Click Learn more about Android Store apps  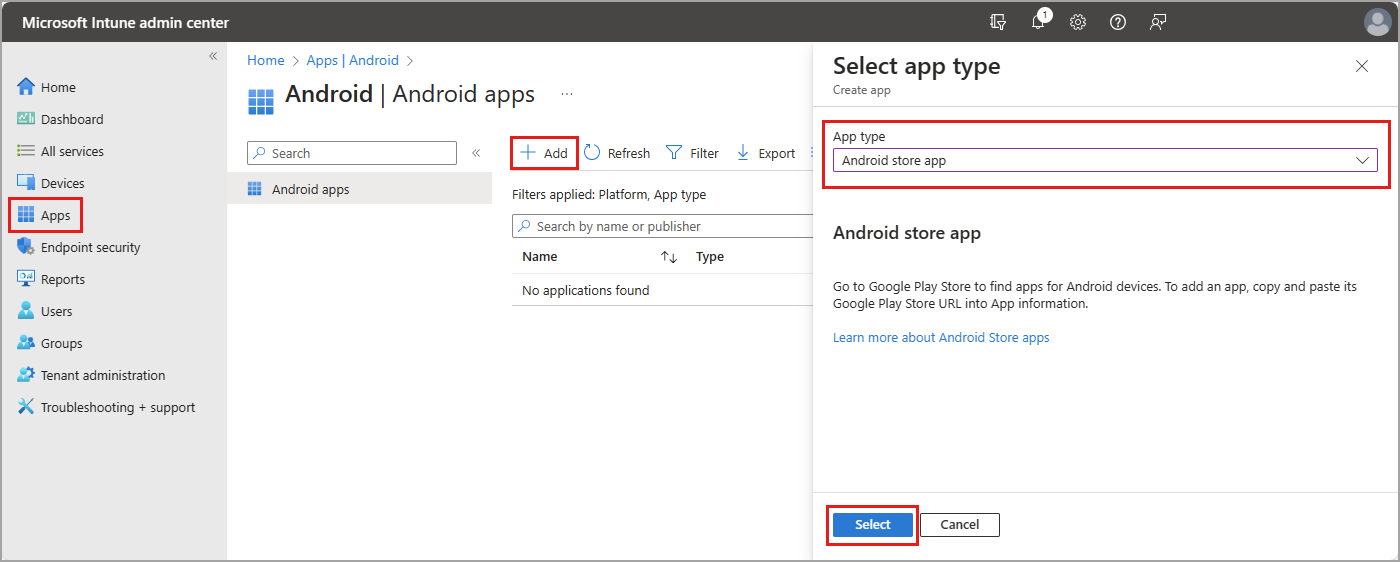941,338
